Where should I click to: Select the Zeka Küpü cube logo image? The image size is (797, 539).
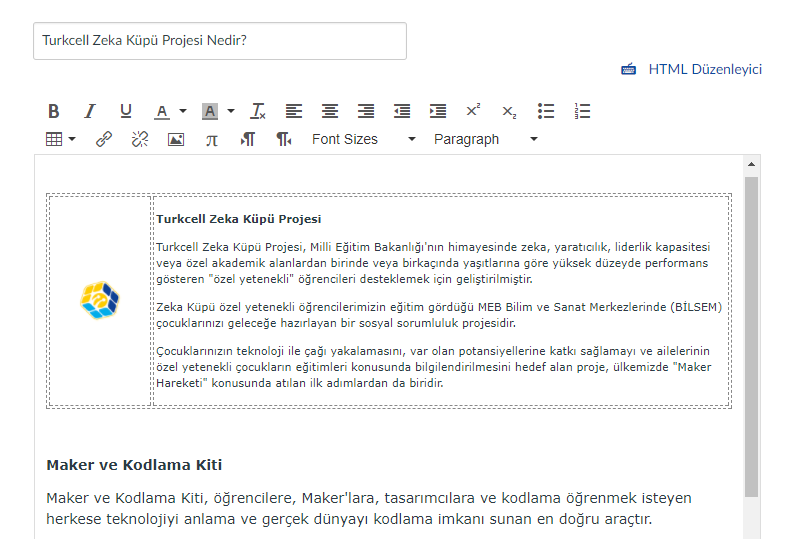pos(100,300)
